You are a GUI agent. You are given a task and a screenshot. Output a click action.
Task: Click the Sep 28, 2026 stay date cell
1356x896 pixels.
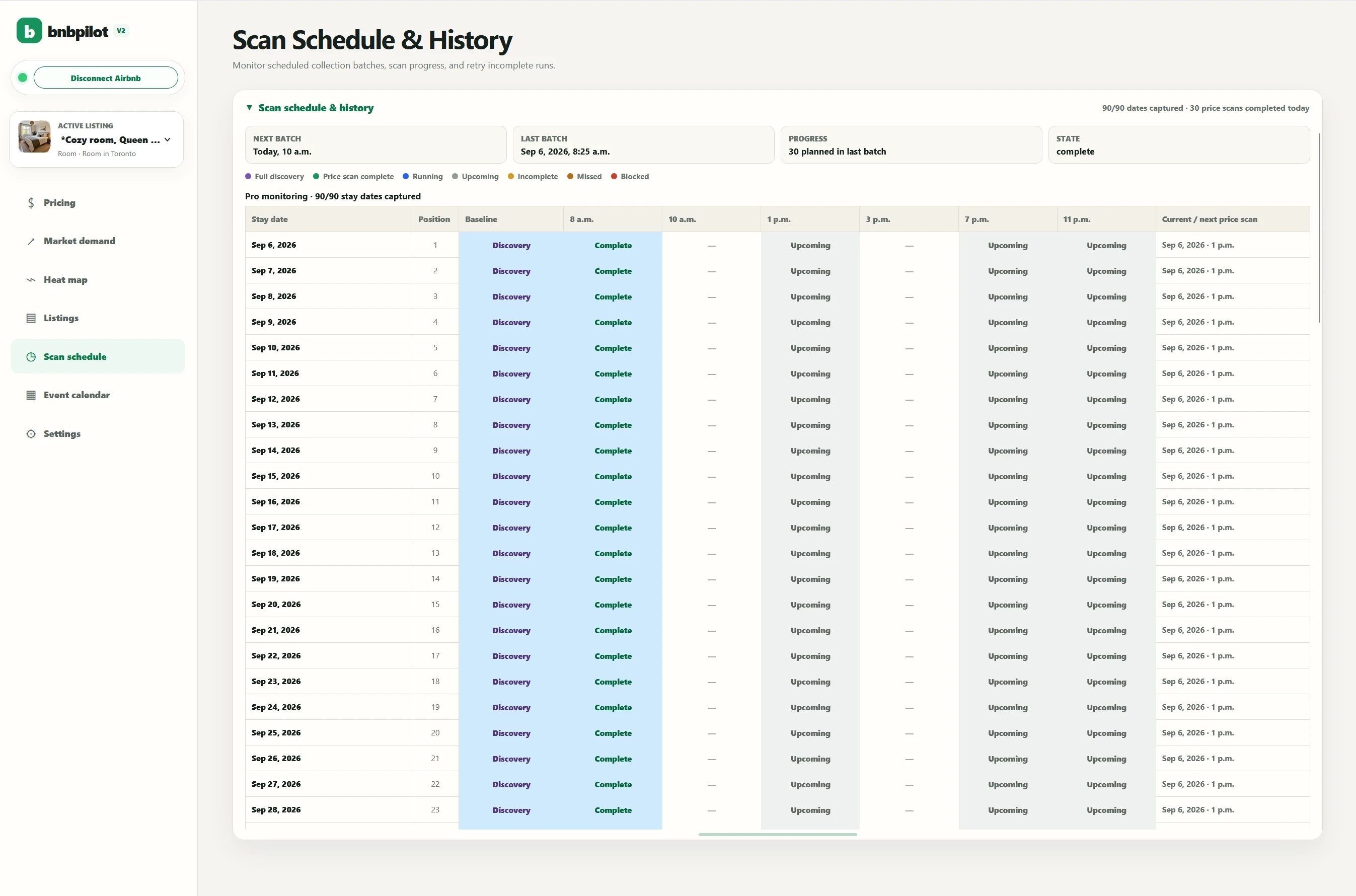tap(329, 810)
